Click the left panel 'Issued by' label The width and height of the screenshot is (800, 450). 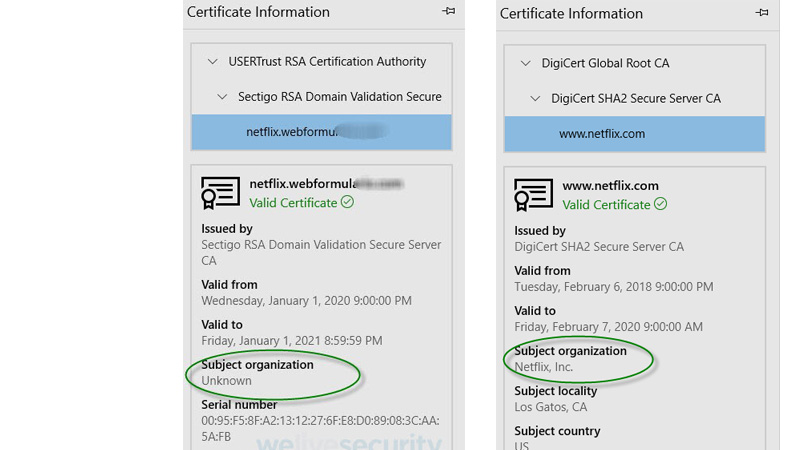coord(227,229)
